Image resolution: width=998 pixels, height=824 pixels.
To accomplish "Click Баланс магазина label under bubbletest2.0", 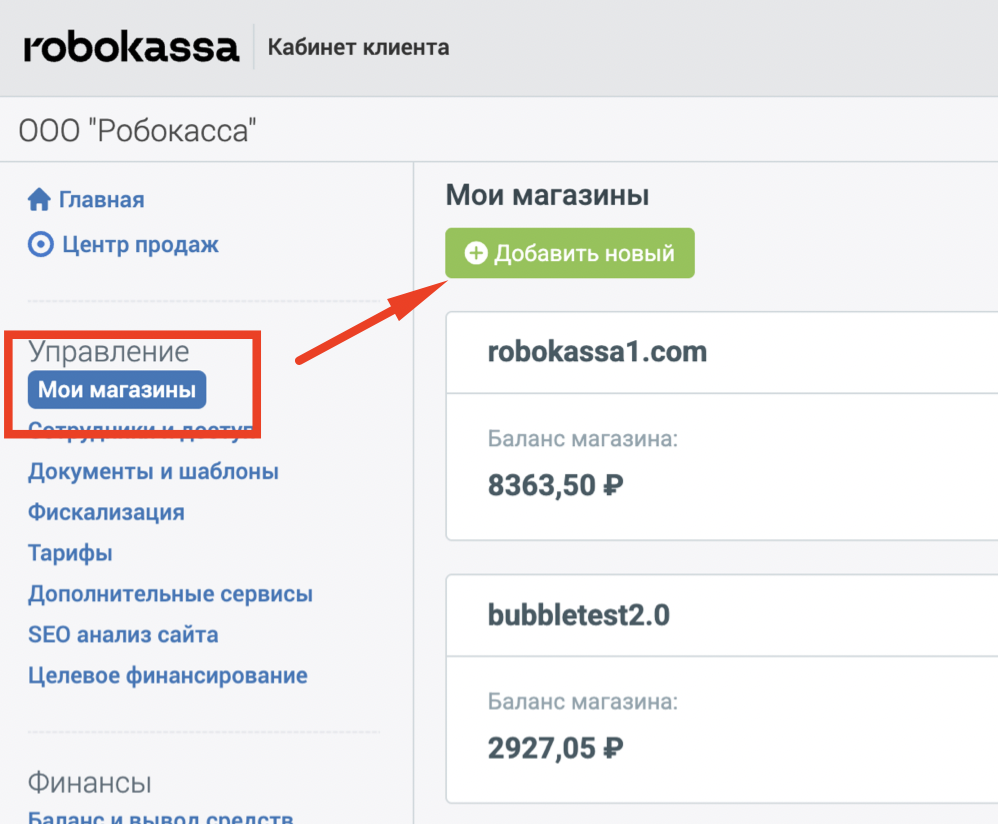I will [x=583, y=701].
